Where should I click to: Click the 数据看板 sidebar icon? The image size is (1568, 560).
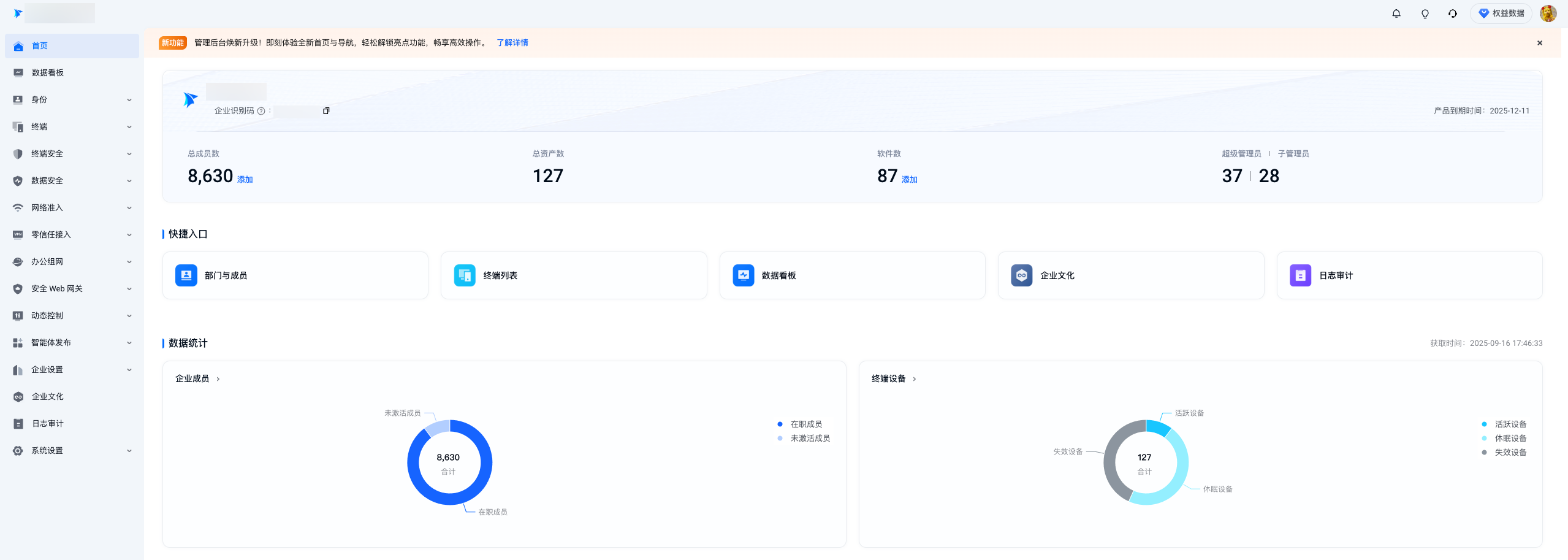point(18,73)
